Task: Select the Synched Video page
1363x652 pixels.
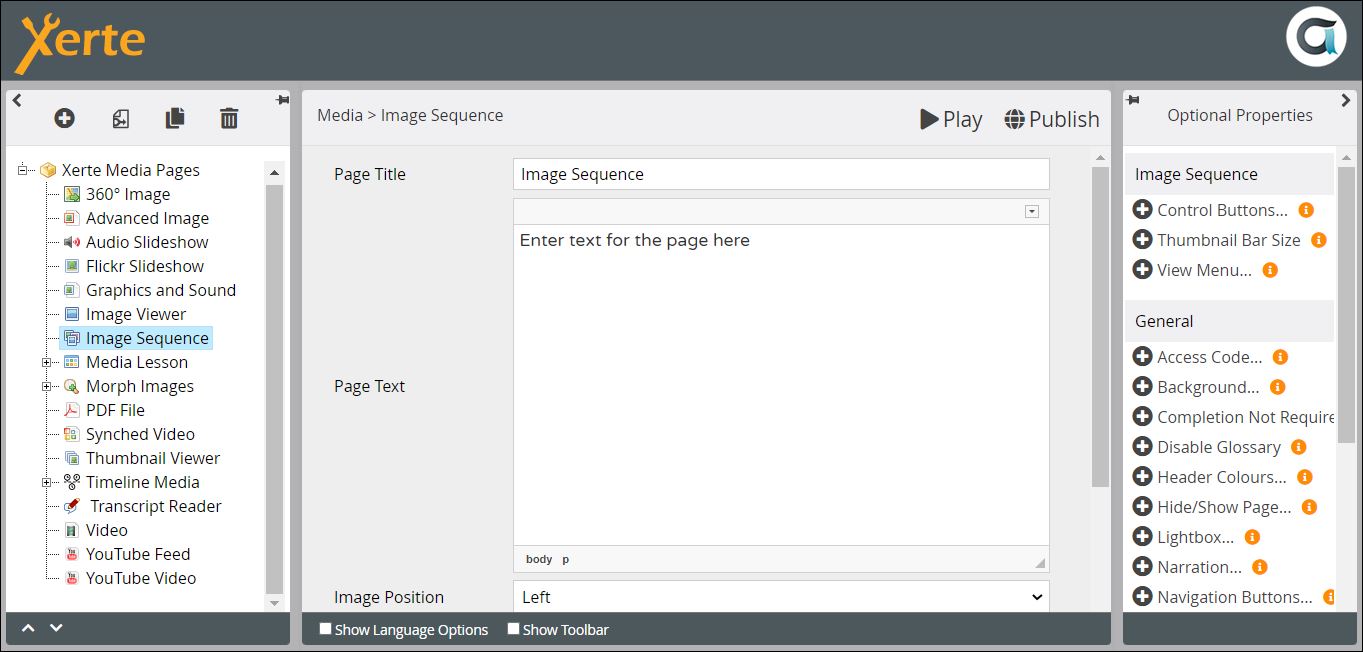Action: (139, 434)
